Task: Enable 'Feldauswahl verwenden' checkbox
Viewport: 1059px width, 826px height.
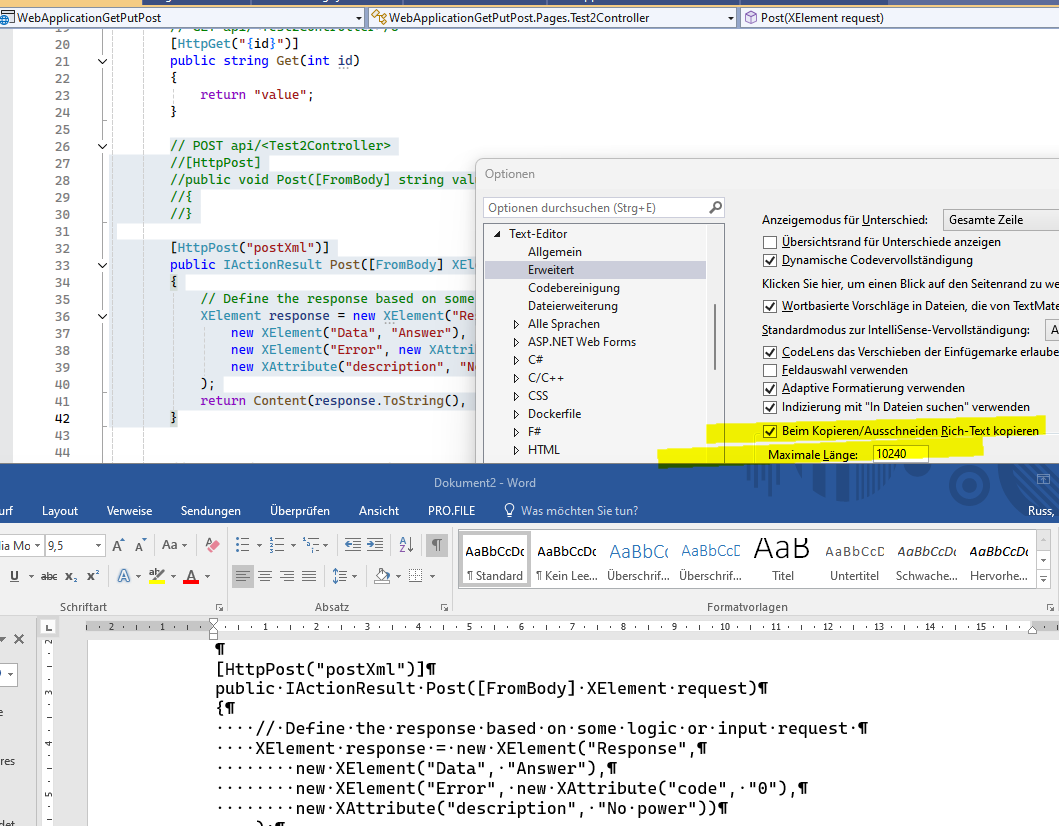Action: coord(770,370)
